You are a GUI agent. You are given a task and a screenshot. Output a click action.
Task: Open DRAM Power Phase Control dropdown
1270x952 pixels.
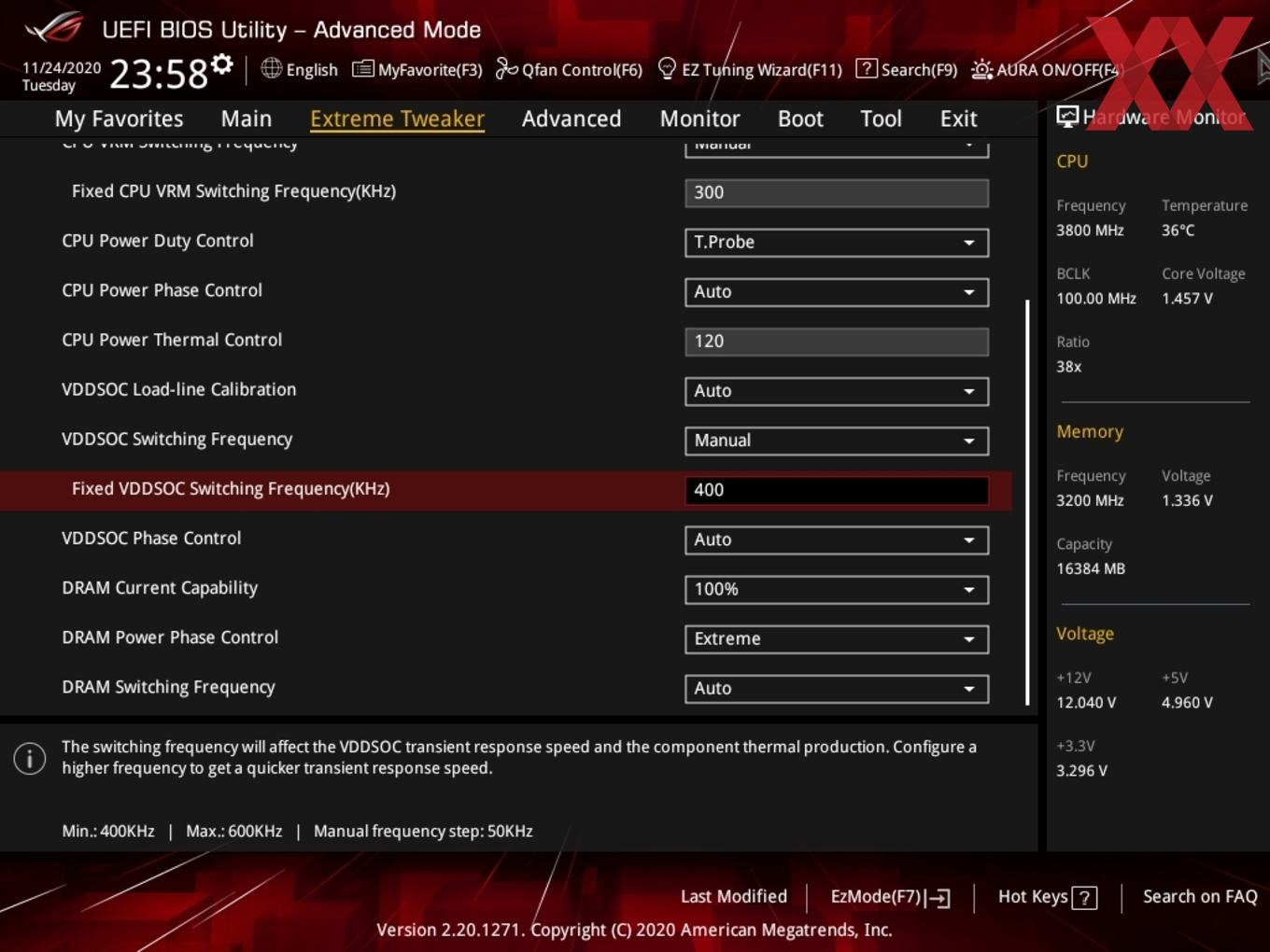click(837, 638)
